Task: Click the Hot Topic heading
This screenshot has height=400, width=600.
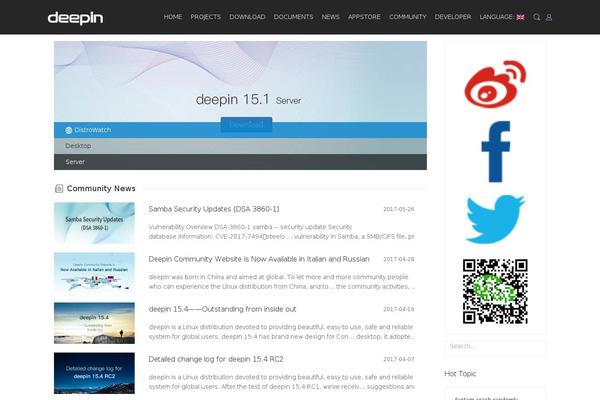Action: 460,374
